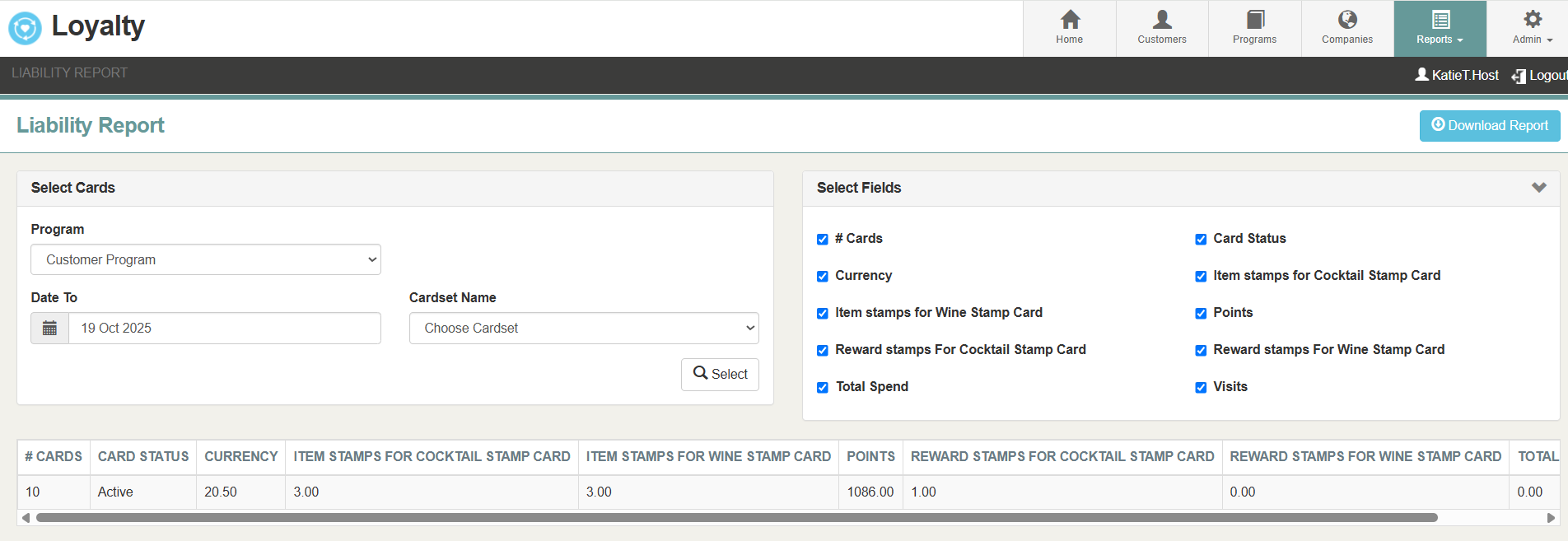Disable the Total Spend checkbox
The width and height of the screenshot is (1568, 541).
(822, 388)
